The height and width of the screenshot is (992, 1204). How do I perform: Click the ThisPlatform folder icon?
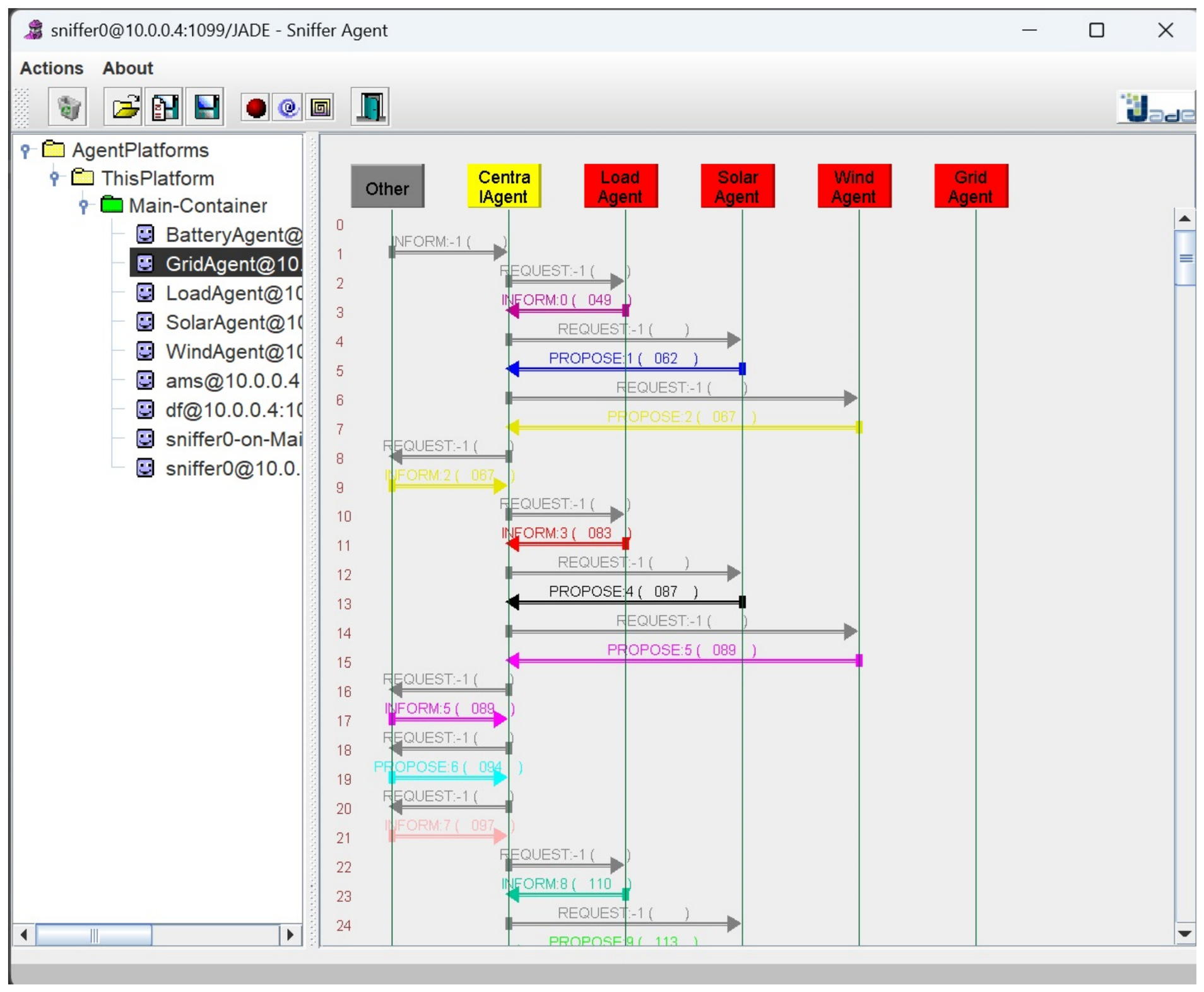click(x=83, y=177)
